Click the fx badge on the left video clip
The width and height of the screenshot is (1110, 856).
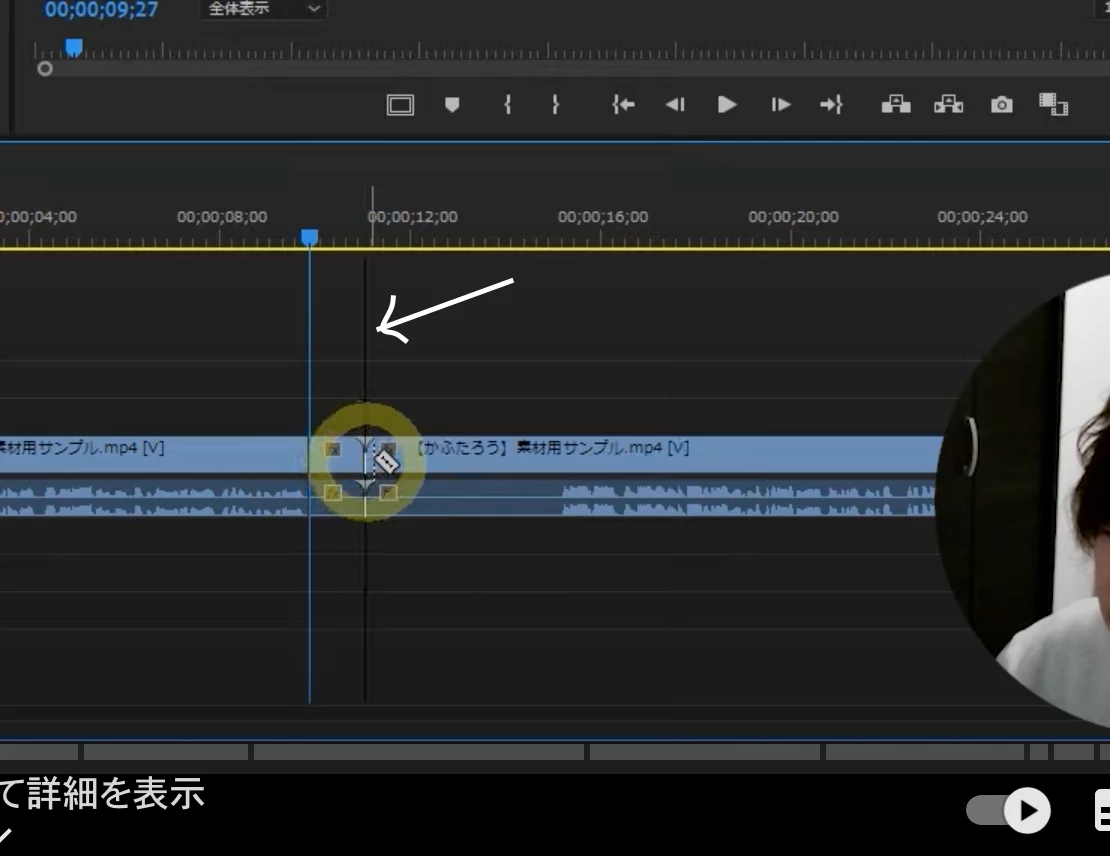click(333, 449)
